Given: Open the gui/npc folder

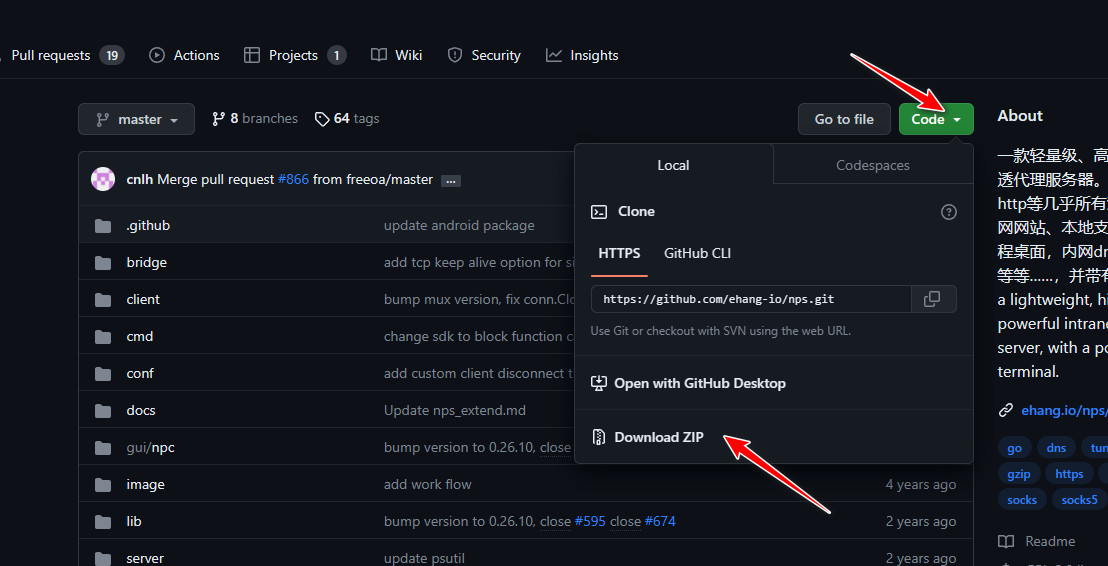Looking at the screenshot, I should [151, 447].
